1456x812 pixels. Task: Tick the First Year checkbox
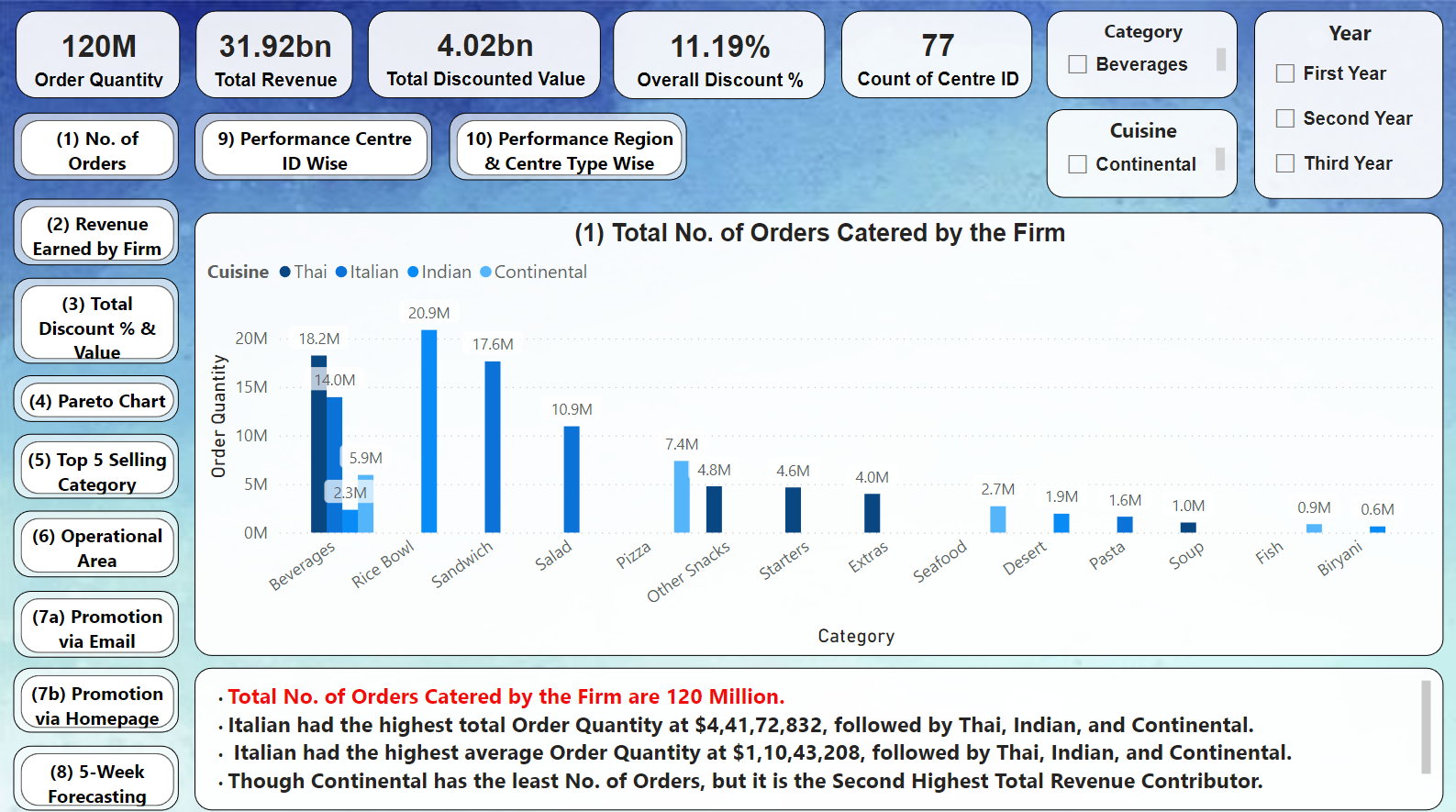click(x=1285, y=73)
